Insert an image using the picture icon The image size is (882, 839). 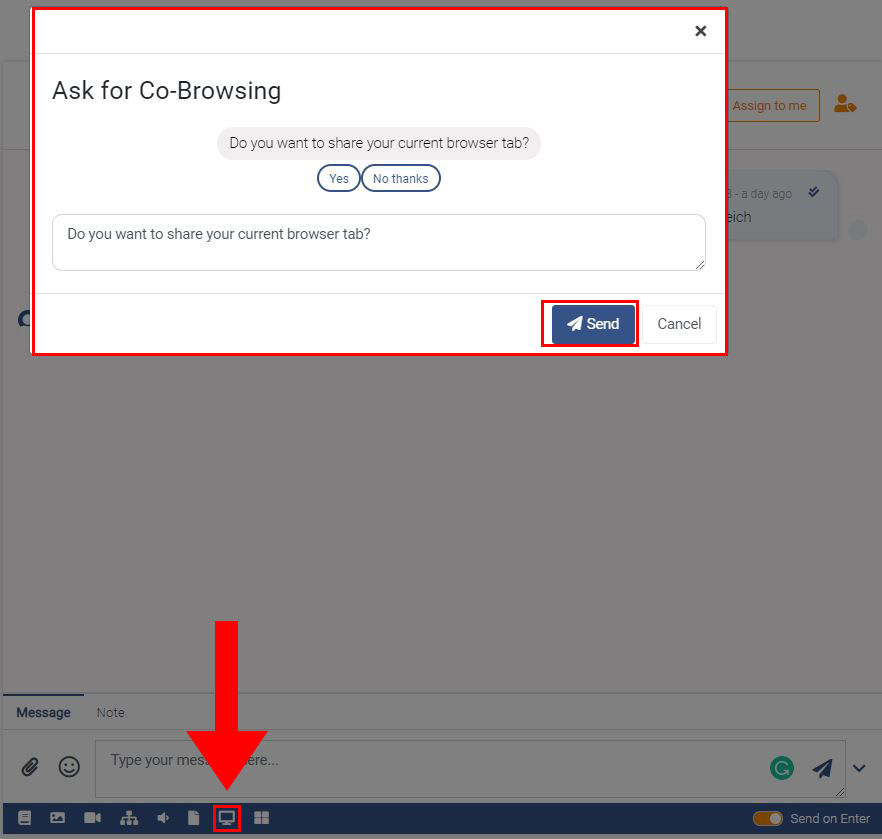click(x=57, y=818)
